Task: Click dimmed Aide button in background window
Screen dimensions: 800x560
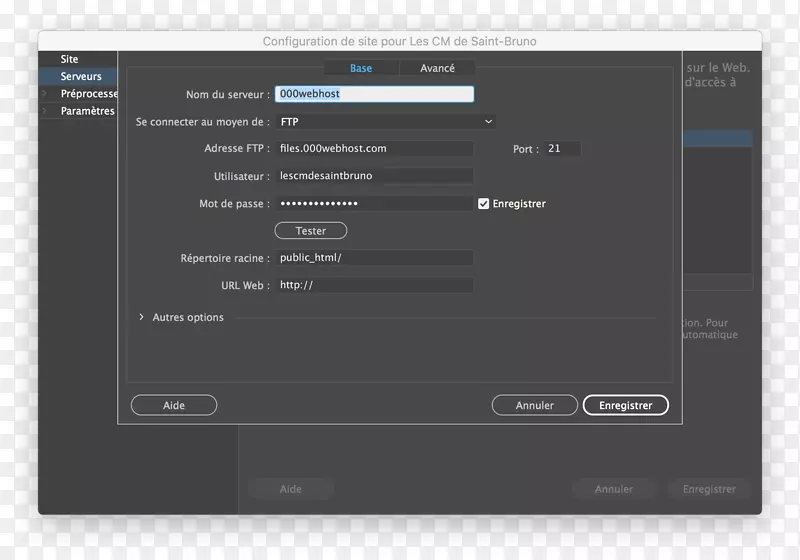Action: (x=291, y=489)
